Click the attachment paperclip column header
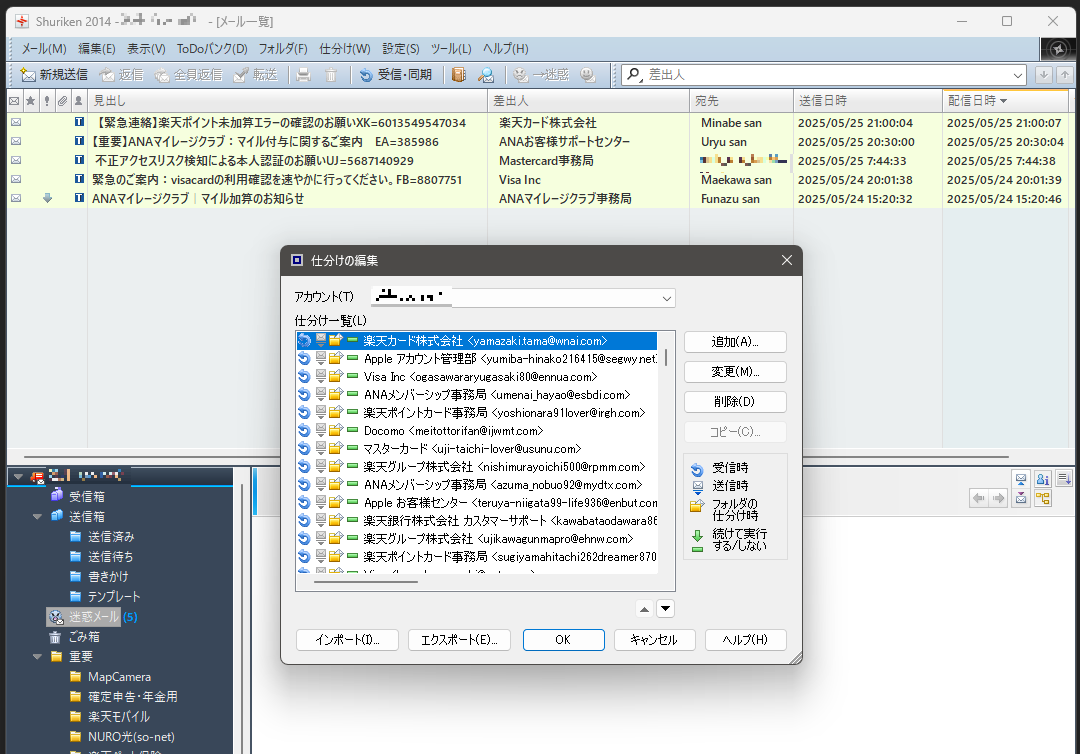The image size is (1080, 754). pos(63,101)
